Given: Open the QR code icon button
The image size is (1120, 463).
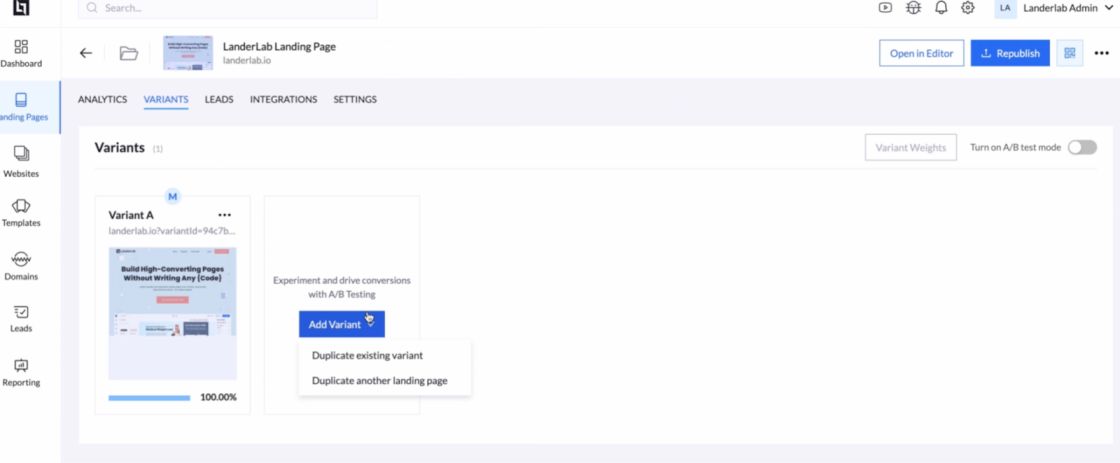Looking at the screenshot, I should click(1070, 54).
